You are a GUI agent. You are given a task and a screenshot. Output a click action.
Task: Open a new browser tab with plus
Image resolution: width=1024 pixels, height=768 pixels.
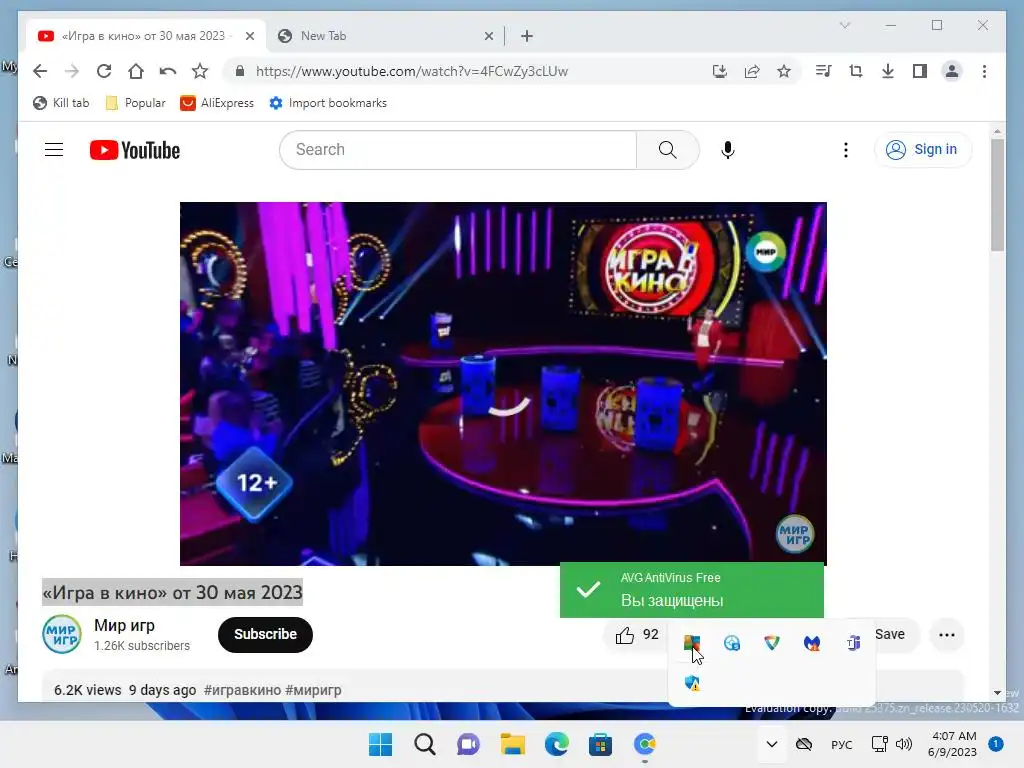coord(527,36)
